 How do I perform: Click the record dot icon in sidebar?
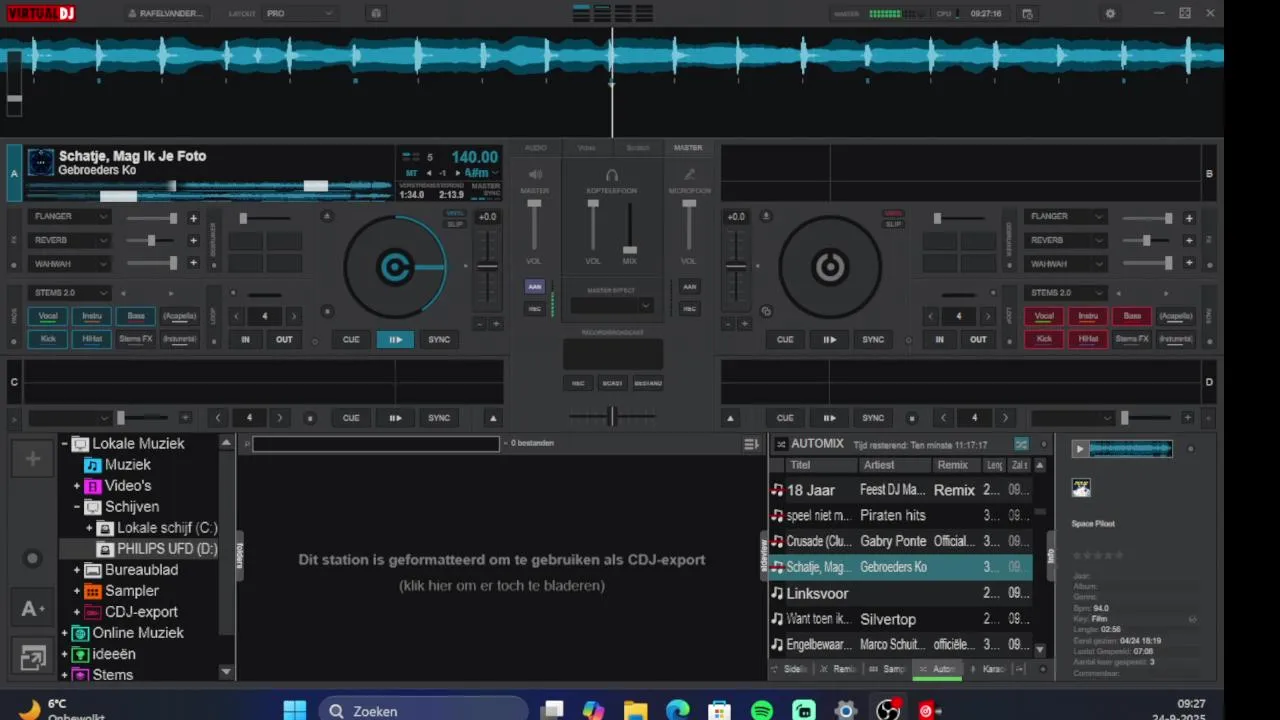[33, 559]
